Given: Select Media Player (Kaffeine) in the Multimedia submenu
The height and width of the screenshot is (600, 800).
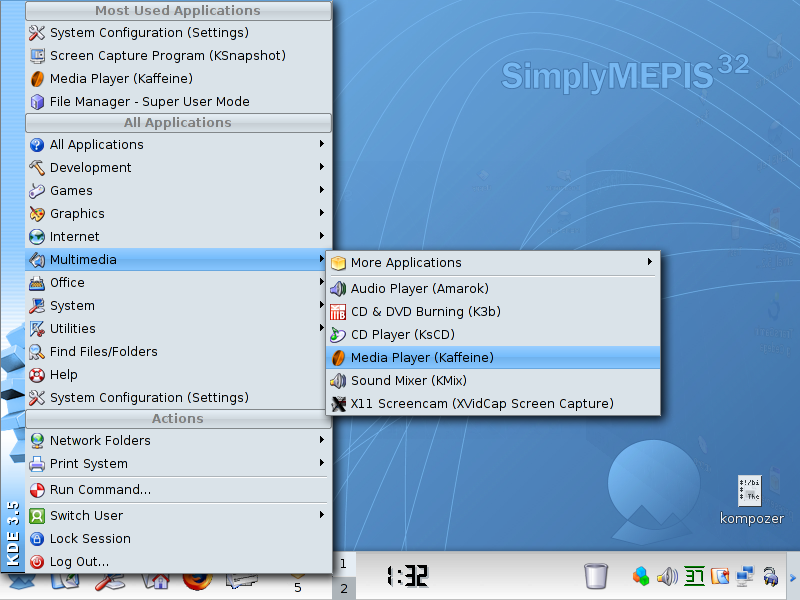Looking at the screenshot, I should pyautogui.click(x=421, y=357).
